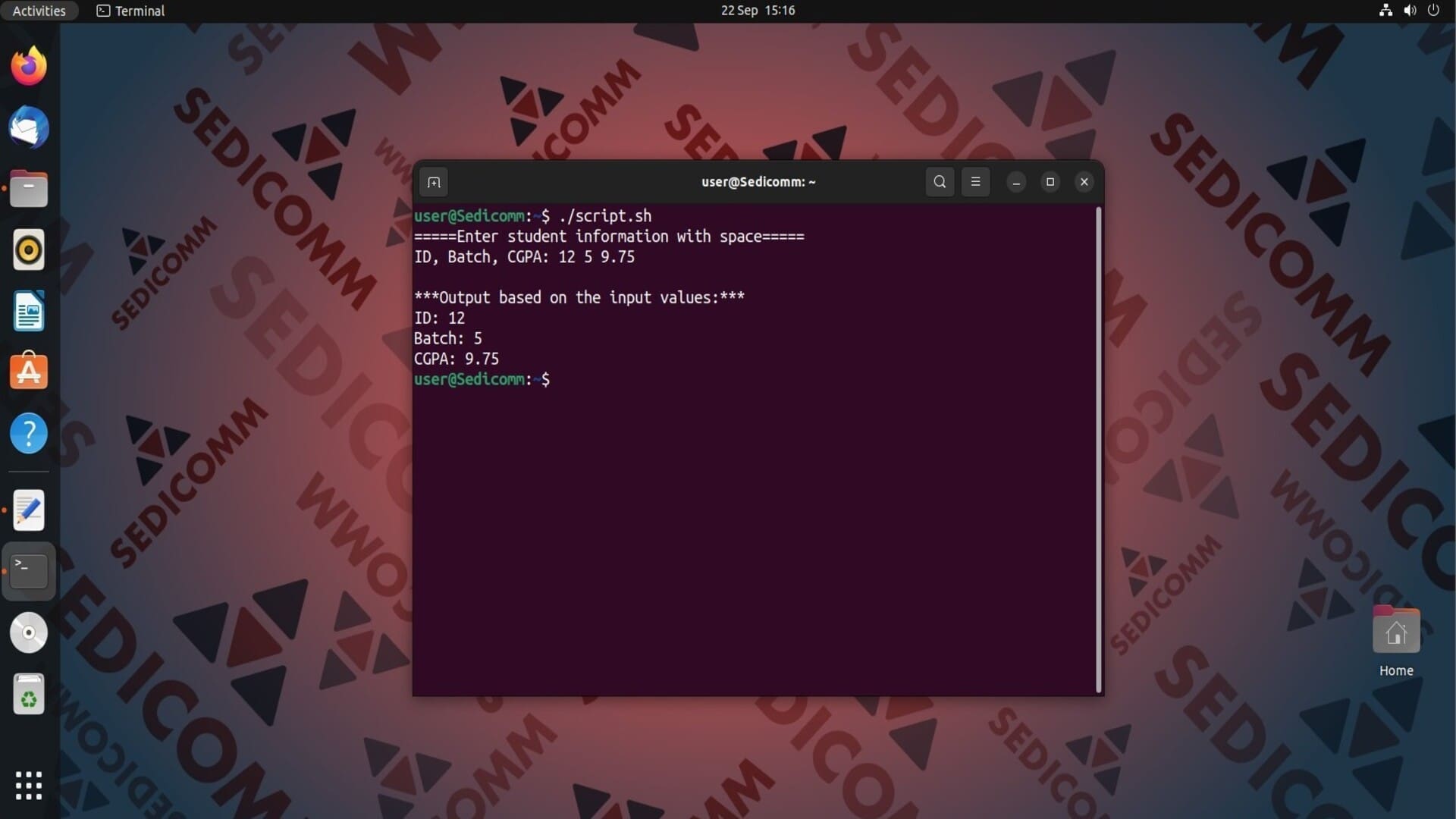Viewport: 1456px width, 819px height.
Task: Open the Terminal app menu in top bar
Action: coord(130,11)
